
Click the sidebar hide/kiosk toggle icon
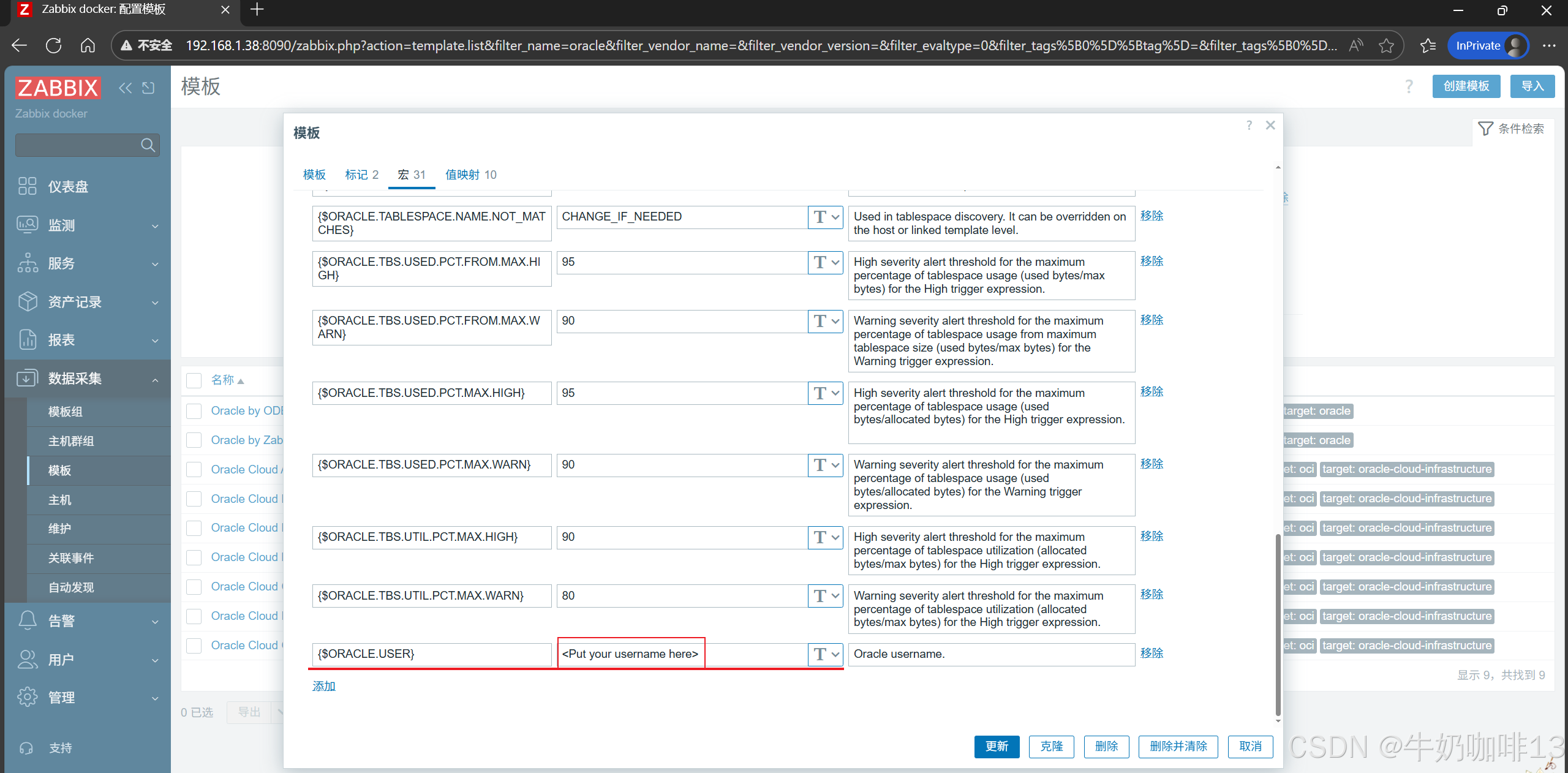pos(148,88)
